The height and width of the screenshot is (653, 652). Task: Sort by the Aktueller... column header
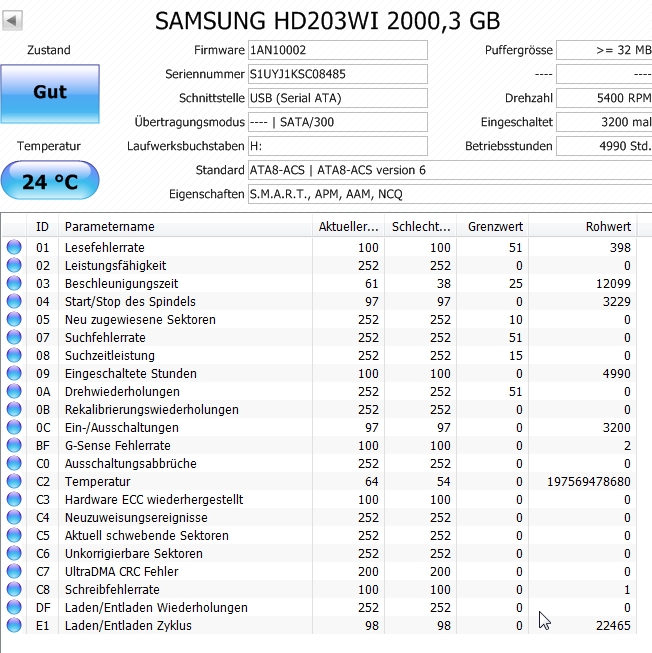point(348,227)
